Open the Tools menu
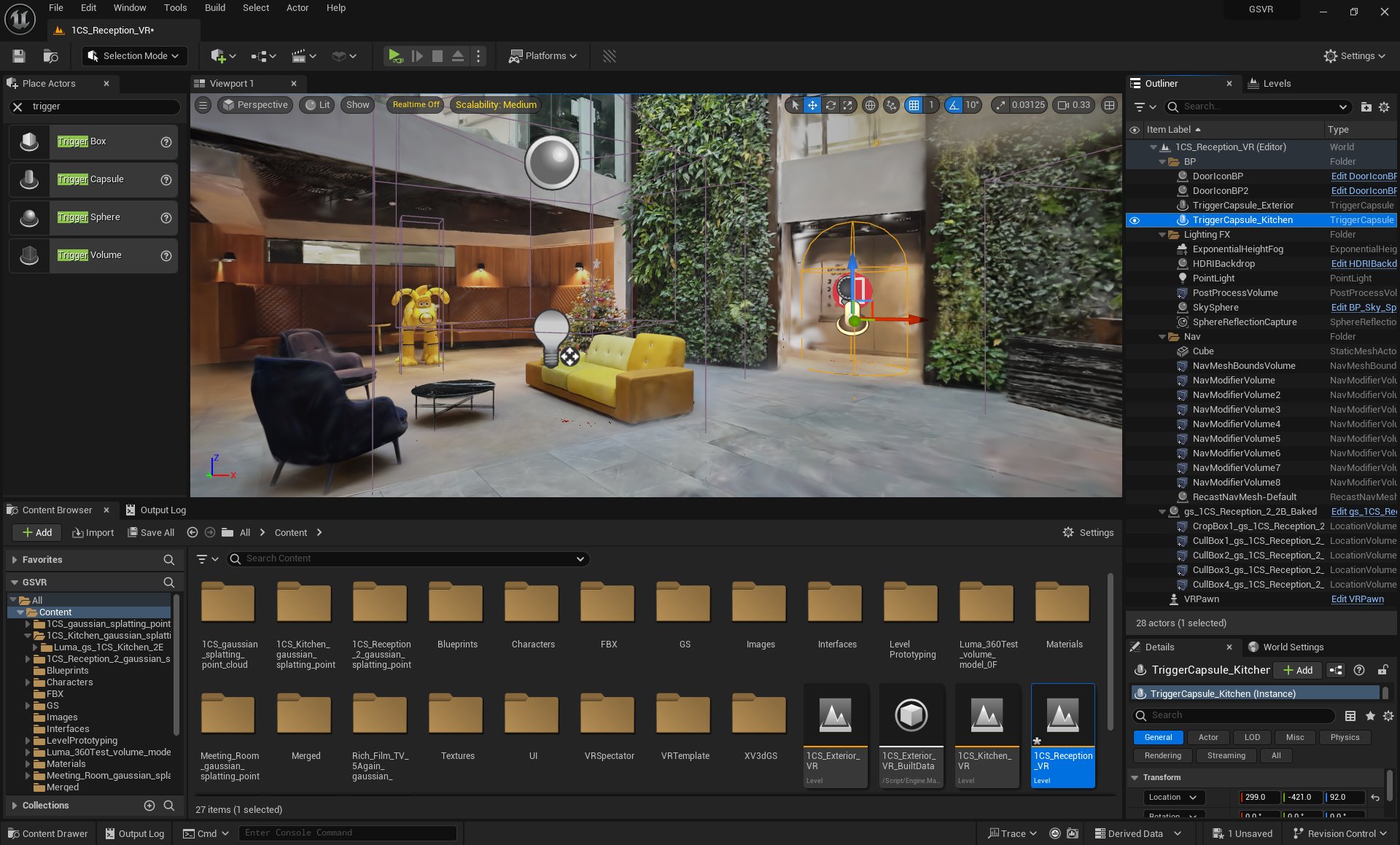The image size is (1400, 845). point(175,8)
